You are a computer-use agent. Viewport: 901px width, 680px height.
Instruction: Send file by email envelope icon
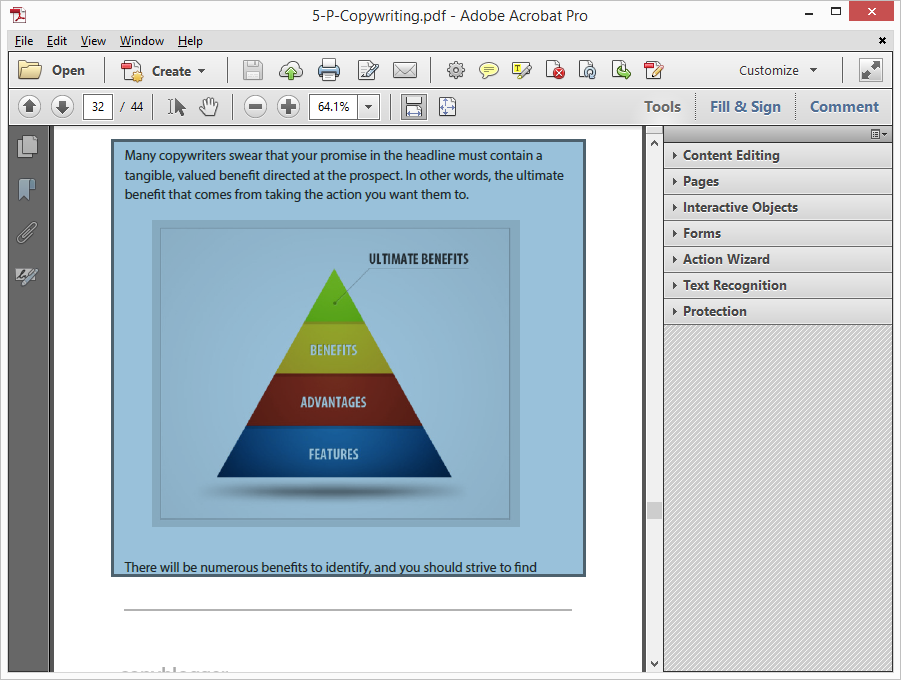click(405, 71)
